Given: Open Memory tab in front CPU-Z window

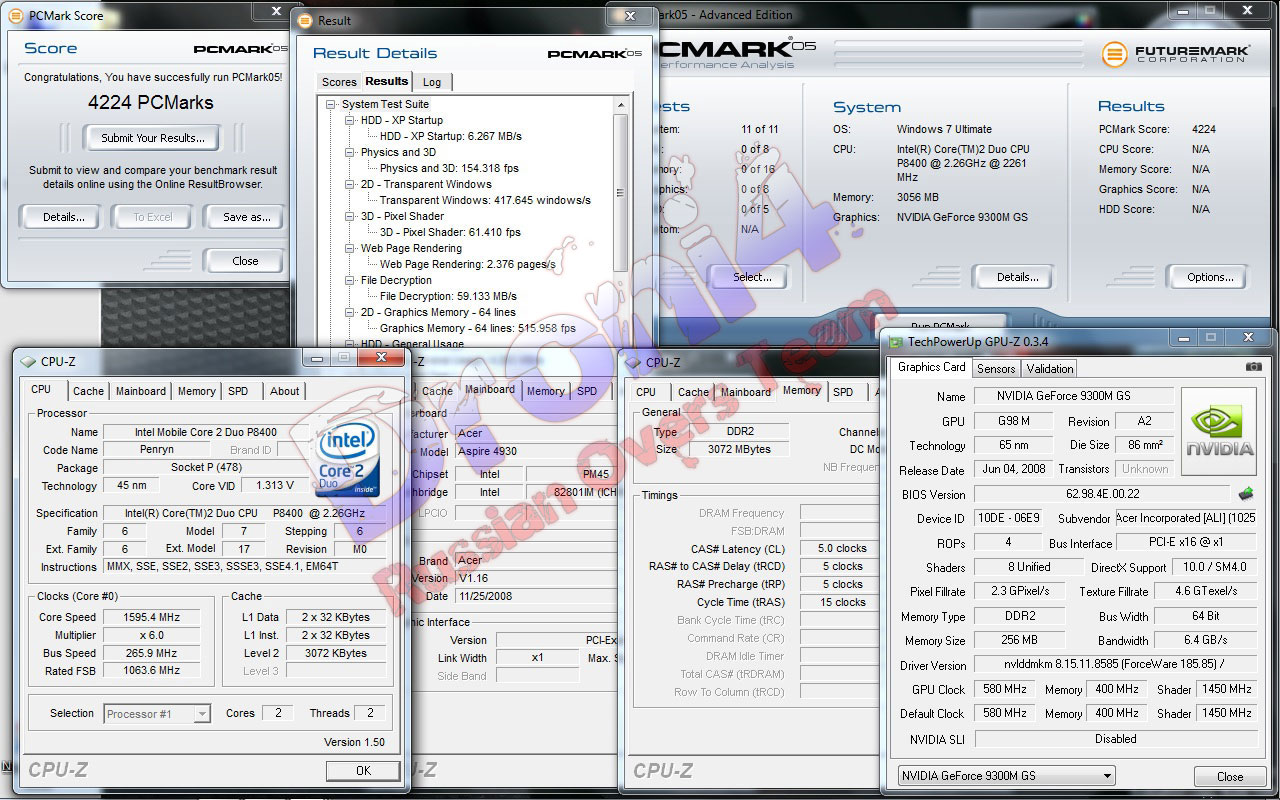Looking at the screenshot, I should click(x=196, y=391).
